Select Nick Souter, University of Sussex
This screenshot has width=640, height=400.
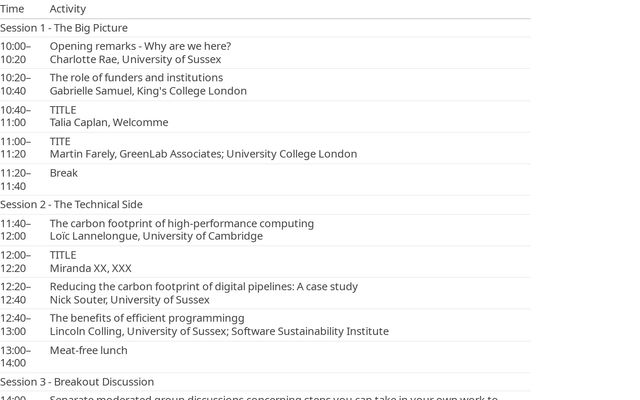tap(130, 299)
